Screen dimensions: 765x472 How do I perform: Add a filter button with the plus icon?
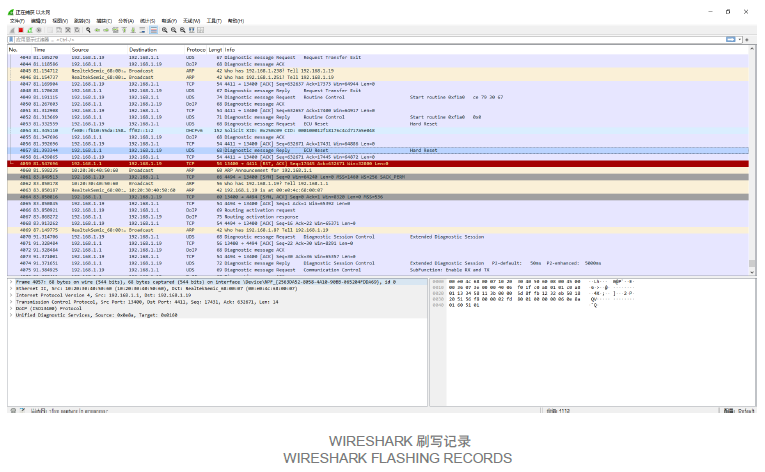pos(747,40)
